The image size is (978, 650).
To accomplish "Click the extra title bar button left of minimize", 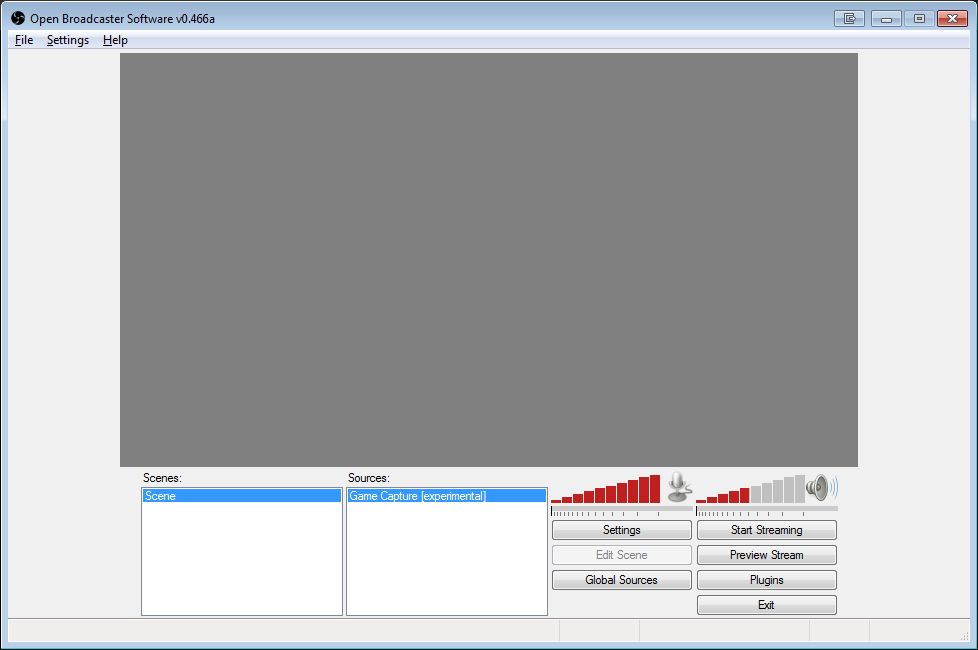I will coord(850,18).
